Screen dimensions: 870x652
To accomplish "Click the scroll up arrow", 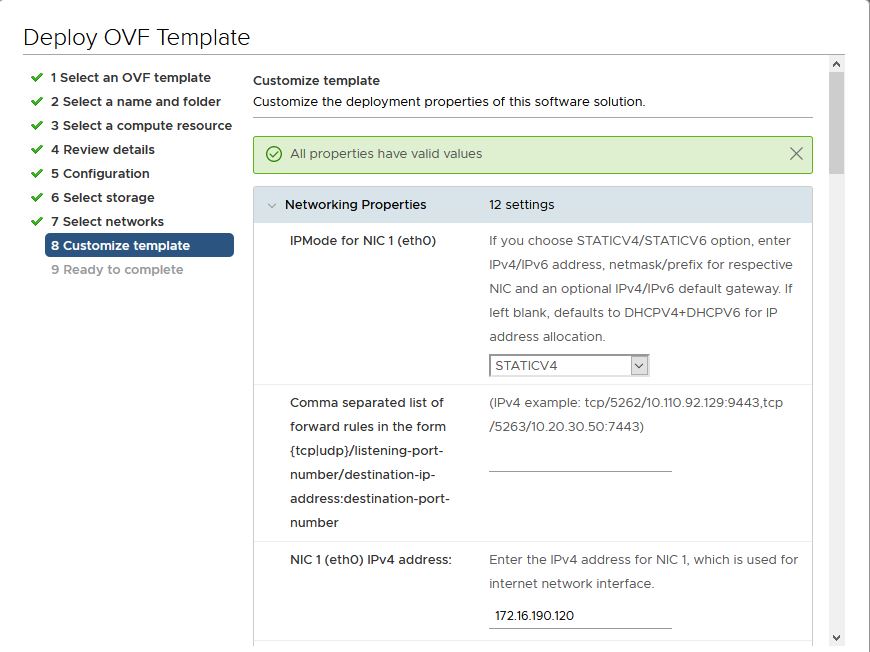I will pos(836,64).
